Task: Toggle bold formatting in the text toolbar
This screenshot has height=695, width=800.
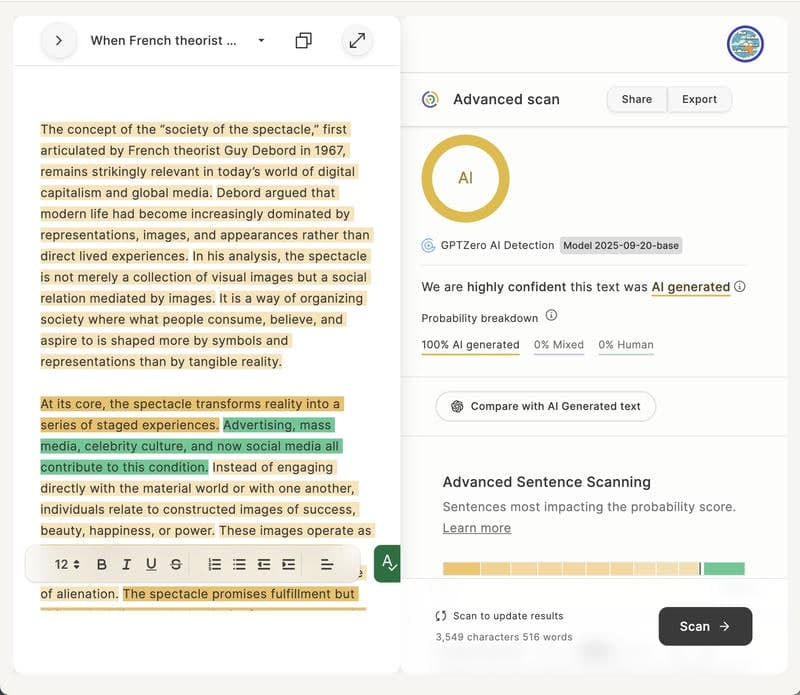Action: 102,564
